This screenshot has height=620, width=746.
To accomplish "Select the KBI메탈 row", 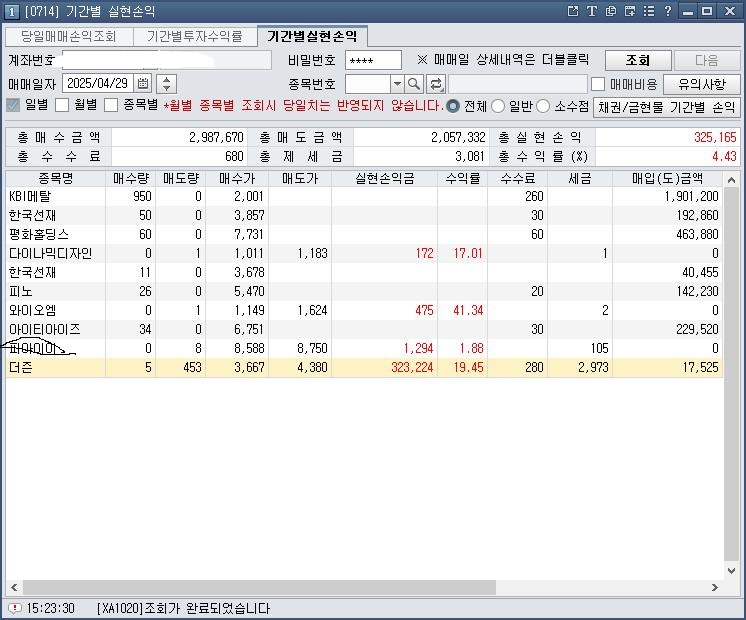I will coord(364,196).
